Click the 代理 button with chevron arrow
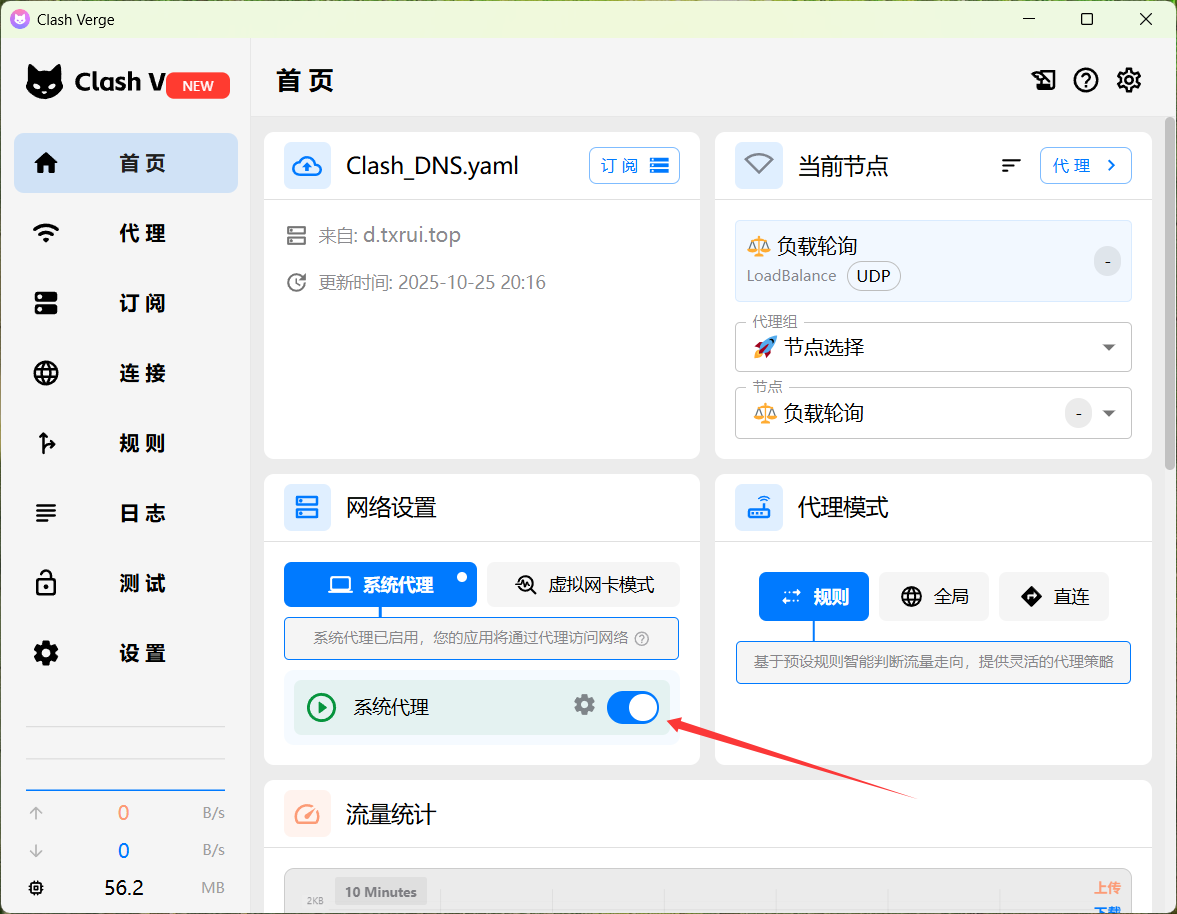This screenshot has width=1177, height=914. (x=1085, y=166)
